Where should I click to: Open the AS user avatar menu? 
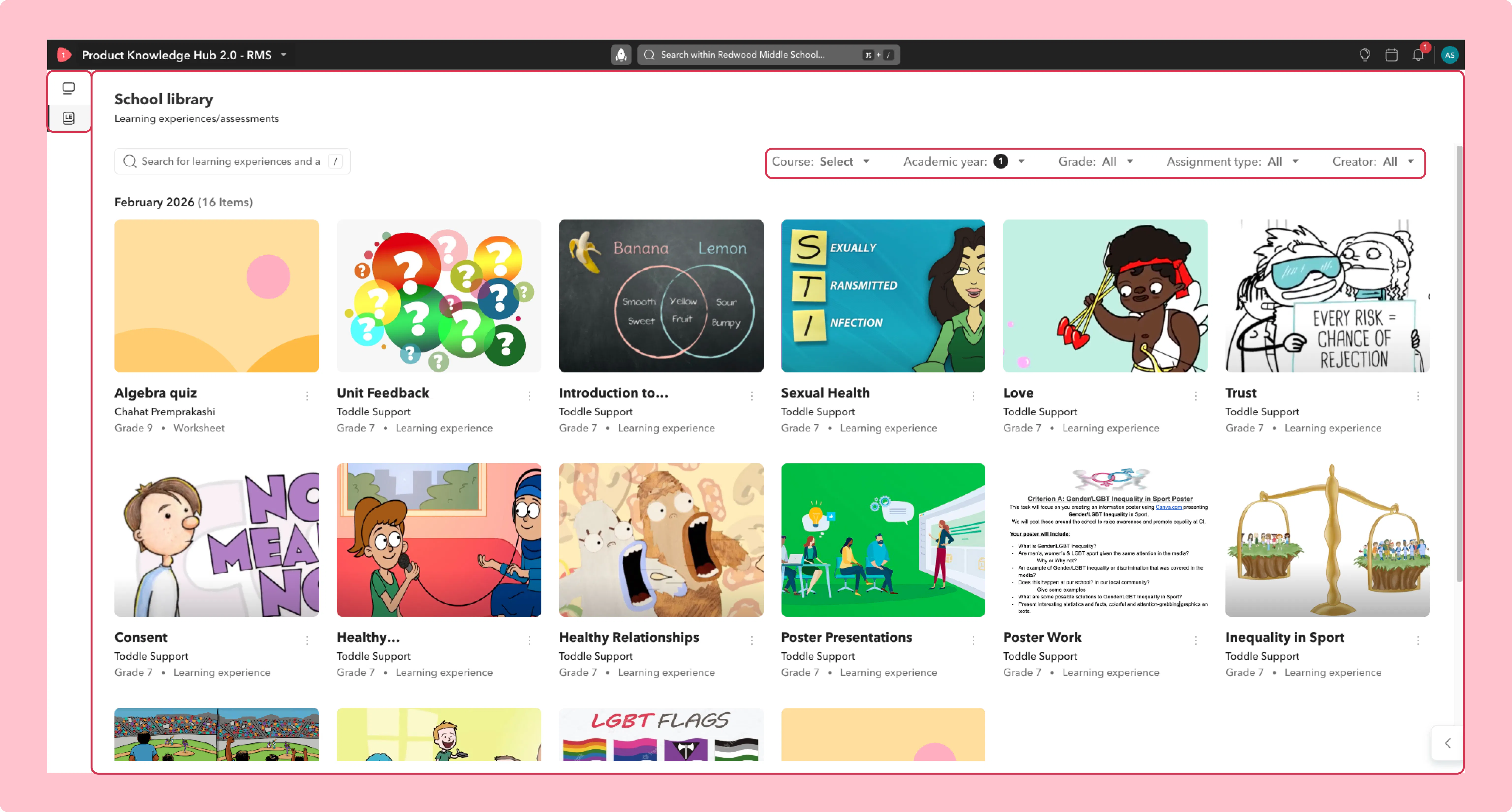click(1450, 55)
